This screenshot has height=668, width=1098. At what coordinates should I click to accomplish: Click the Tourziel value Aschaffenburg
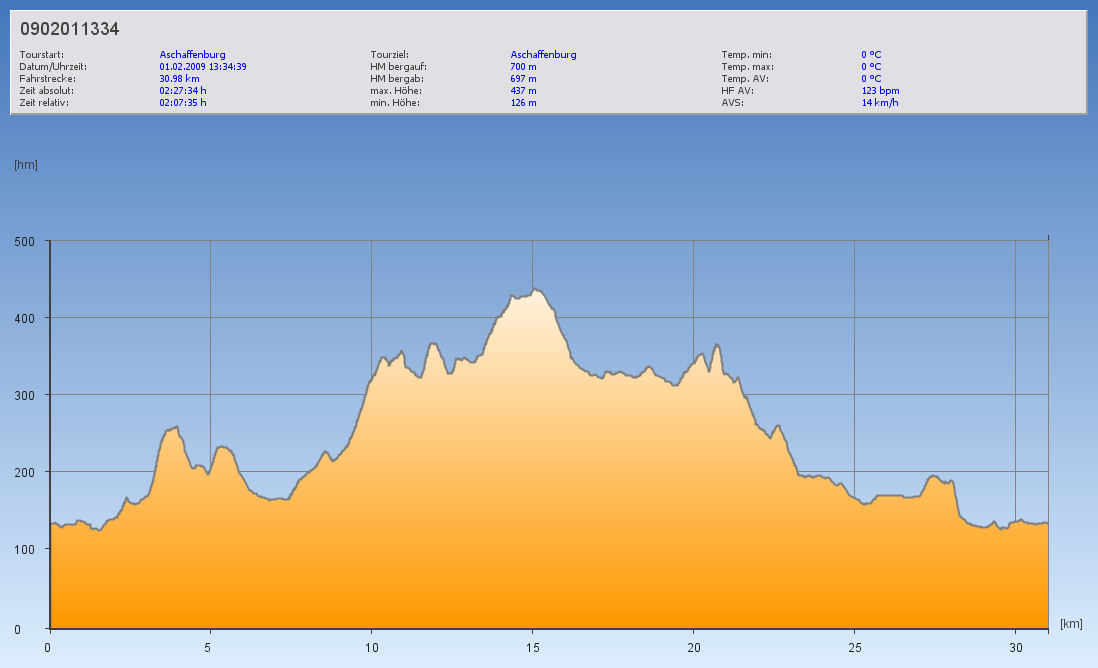click(543, 55)
